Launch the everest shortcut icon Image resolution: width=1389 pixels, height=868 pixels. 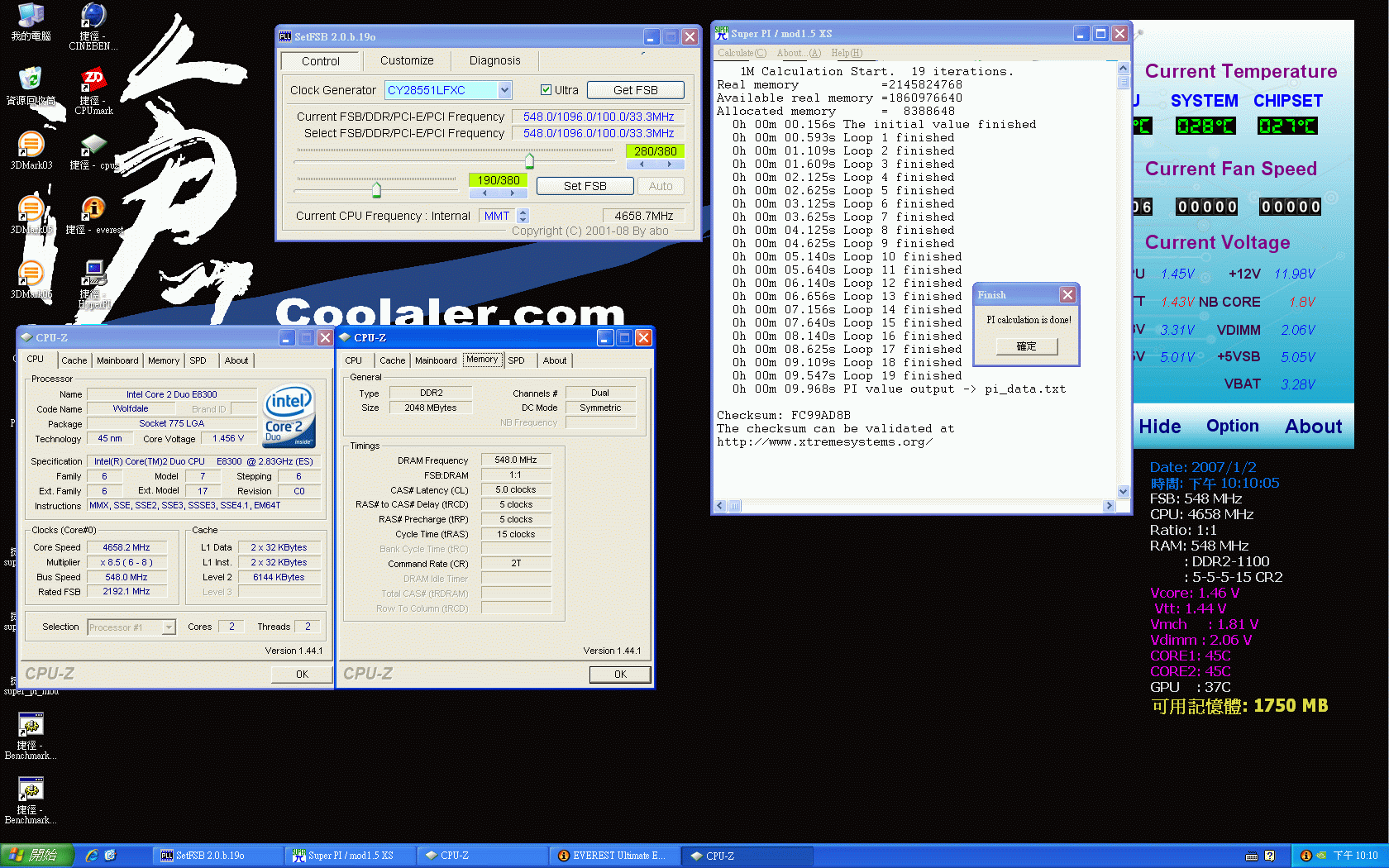pos(93,215)
